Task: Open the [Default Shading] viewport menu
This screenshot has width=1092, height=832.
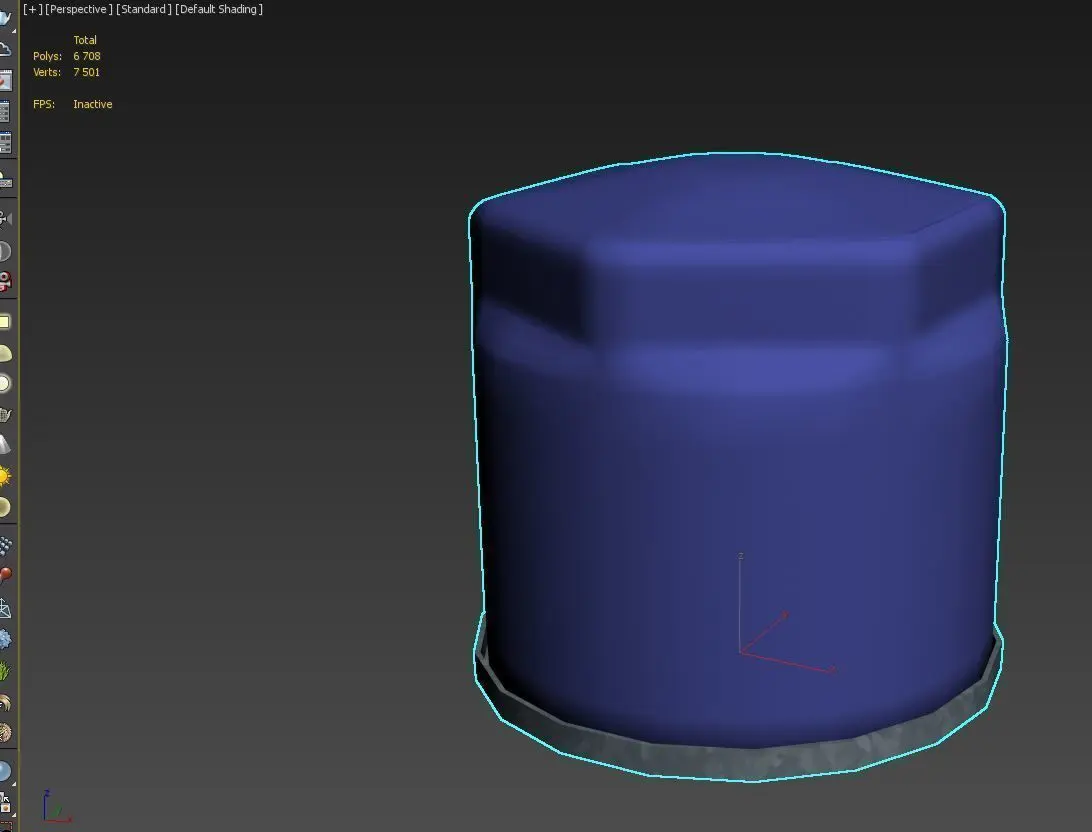Action: click(219, 9)
